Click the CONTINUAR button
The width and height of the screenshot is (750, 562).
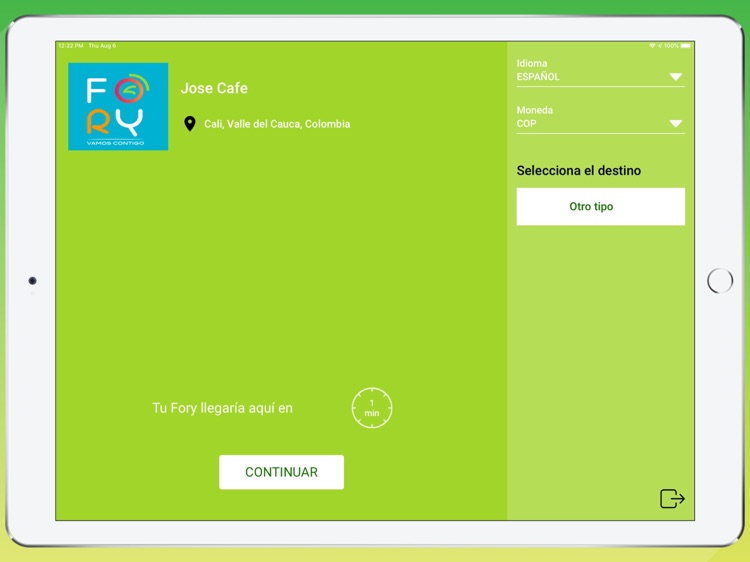coord(281,472)
